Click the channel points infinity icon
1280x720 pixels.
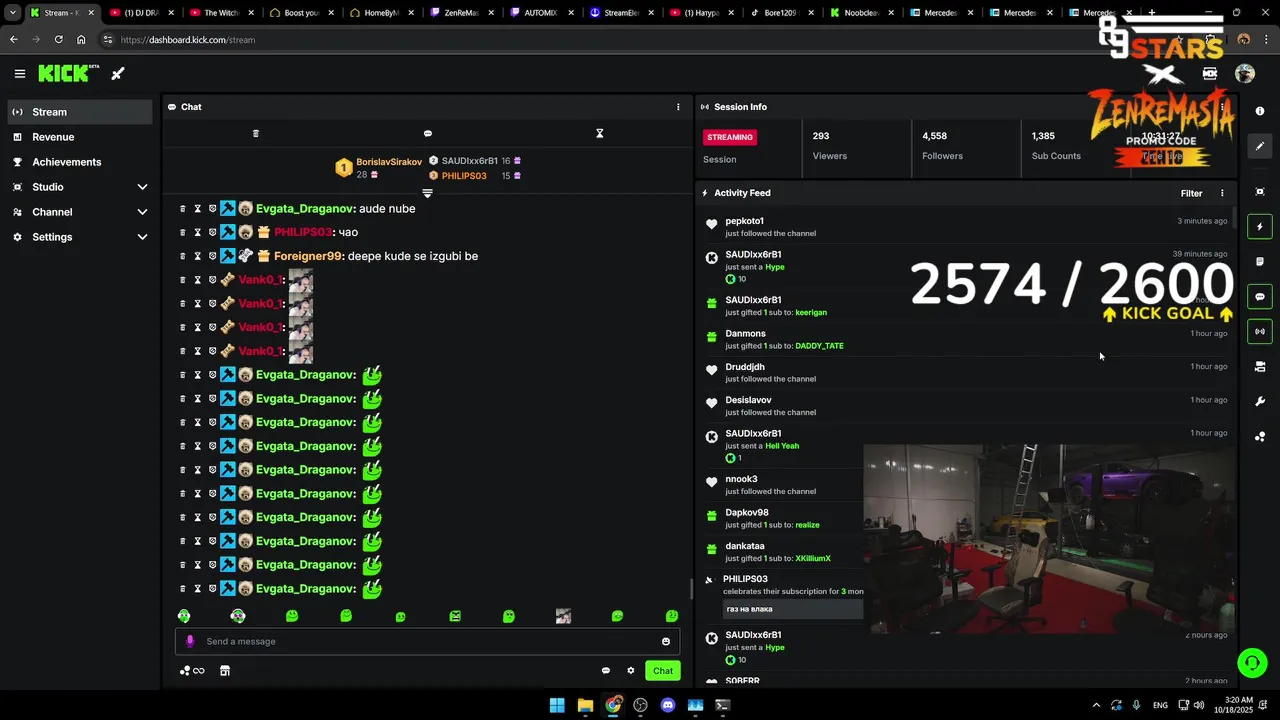click(x=192, y=671)
